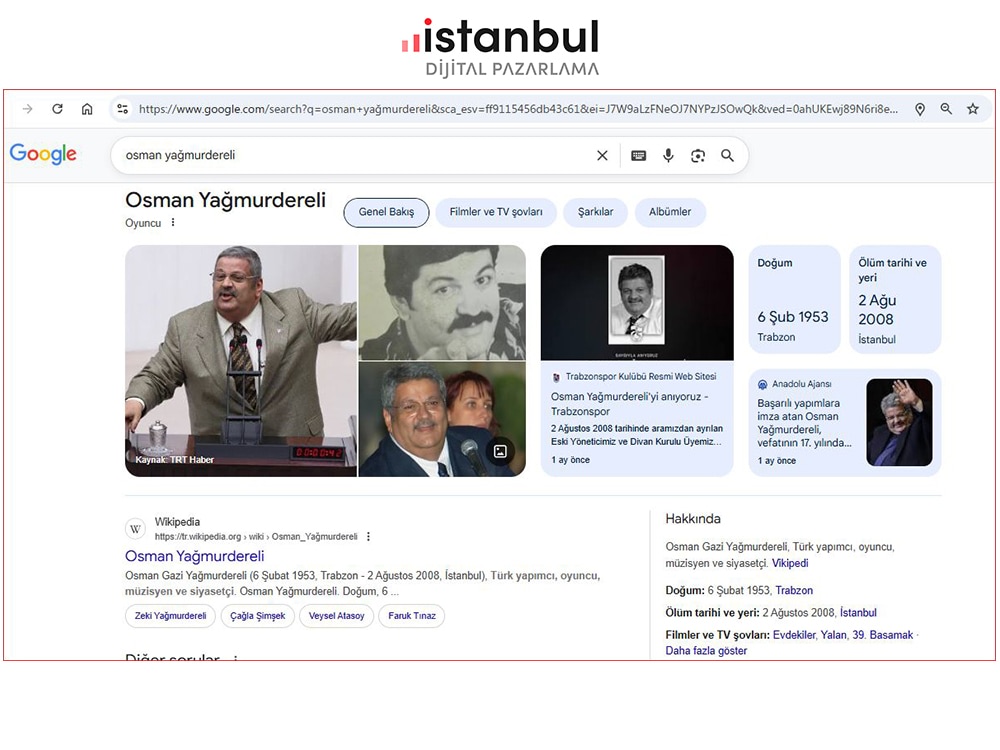Click the Anadolu Ajansı source icon
This screenshot has height=750, width=1000.
point(762,385)
